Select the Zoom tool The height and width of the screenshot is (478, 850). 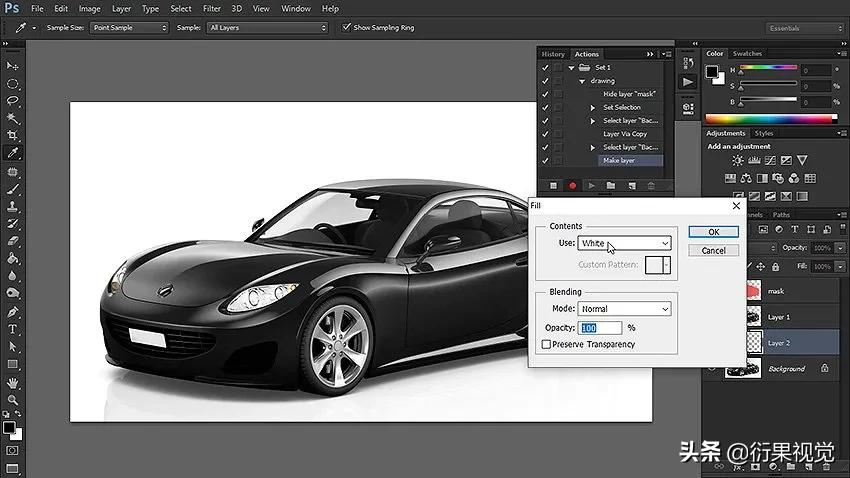pyautogui.click(x=13, y=400)
